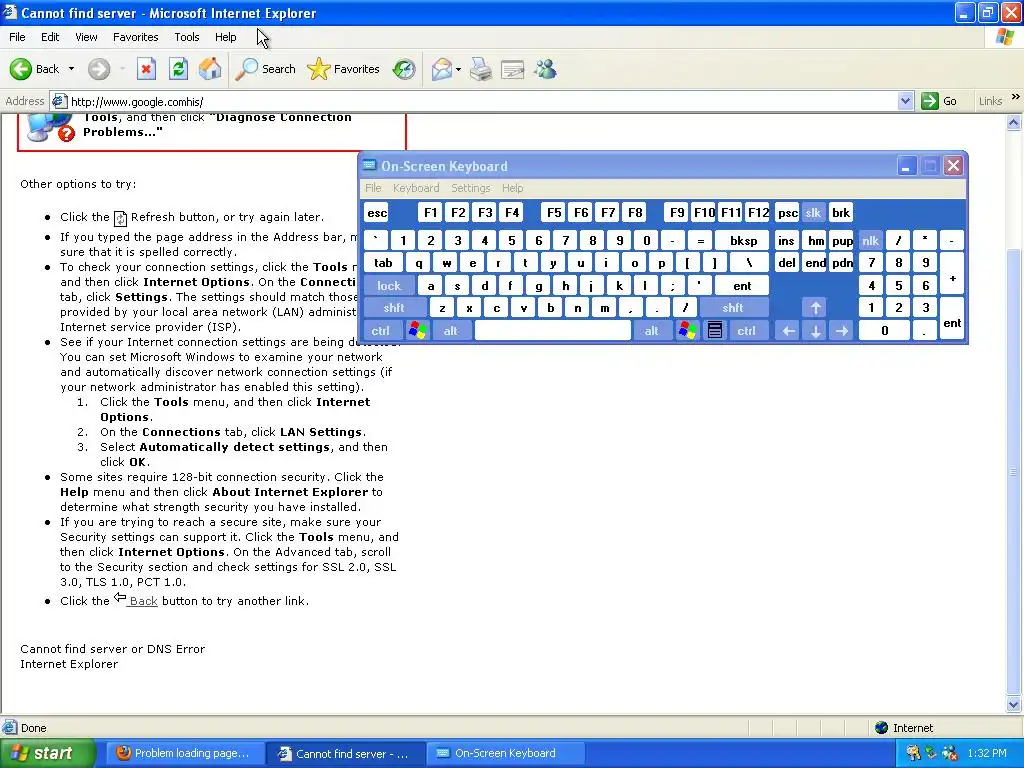Click the Forward arrow toolbar icon
This screenshot has height=768, width=1024.
click(99, 69)
